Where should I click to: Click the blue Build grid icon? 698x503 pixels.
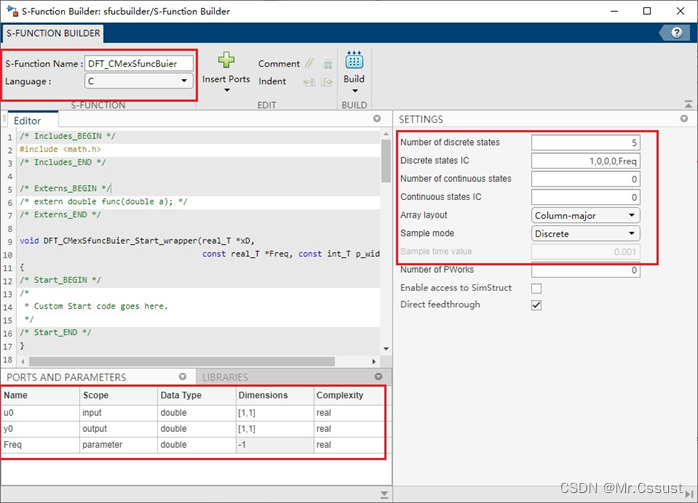pyautogui.click(x=354, y=60)
